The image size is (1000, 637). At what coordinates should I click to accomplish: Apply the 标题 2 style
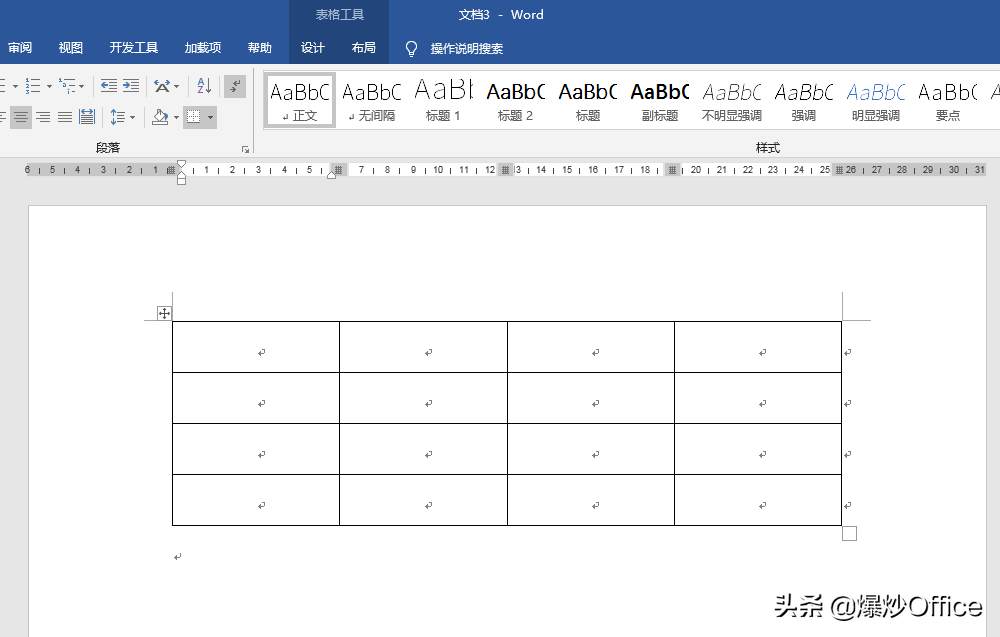pos(515,100)
